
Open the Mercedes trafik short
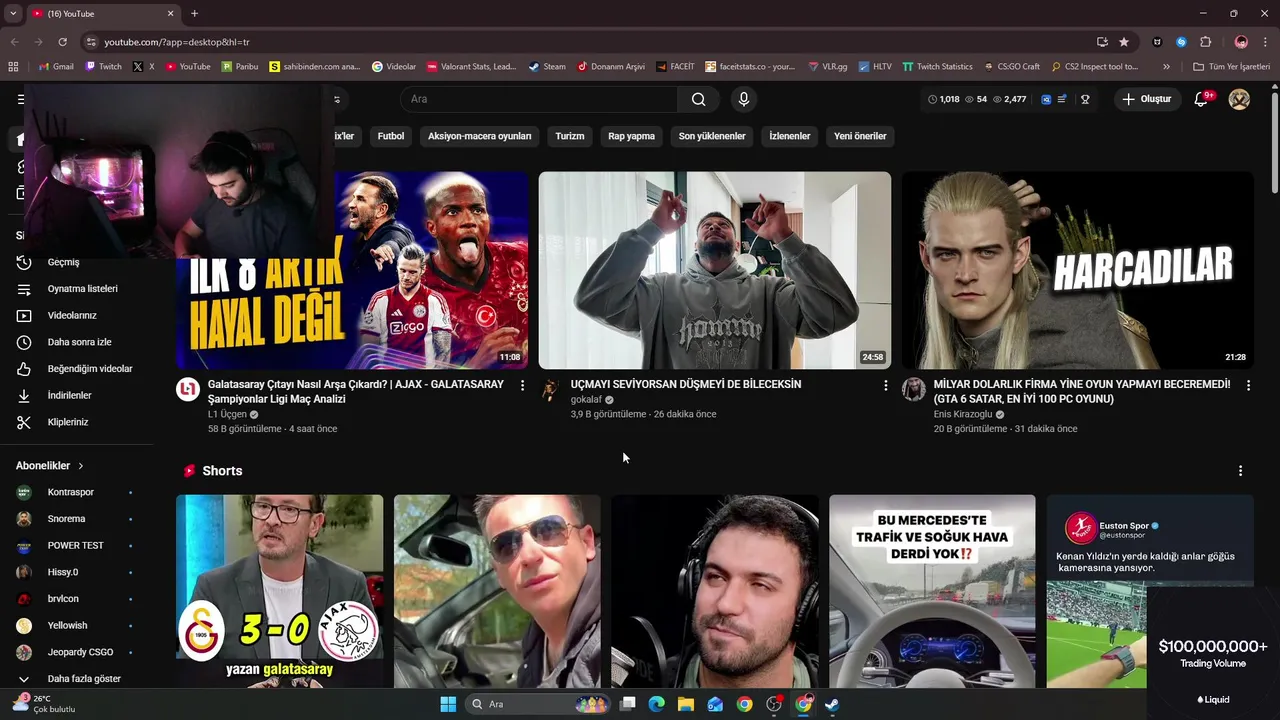pyautogui.click(x=932, y=591)
